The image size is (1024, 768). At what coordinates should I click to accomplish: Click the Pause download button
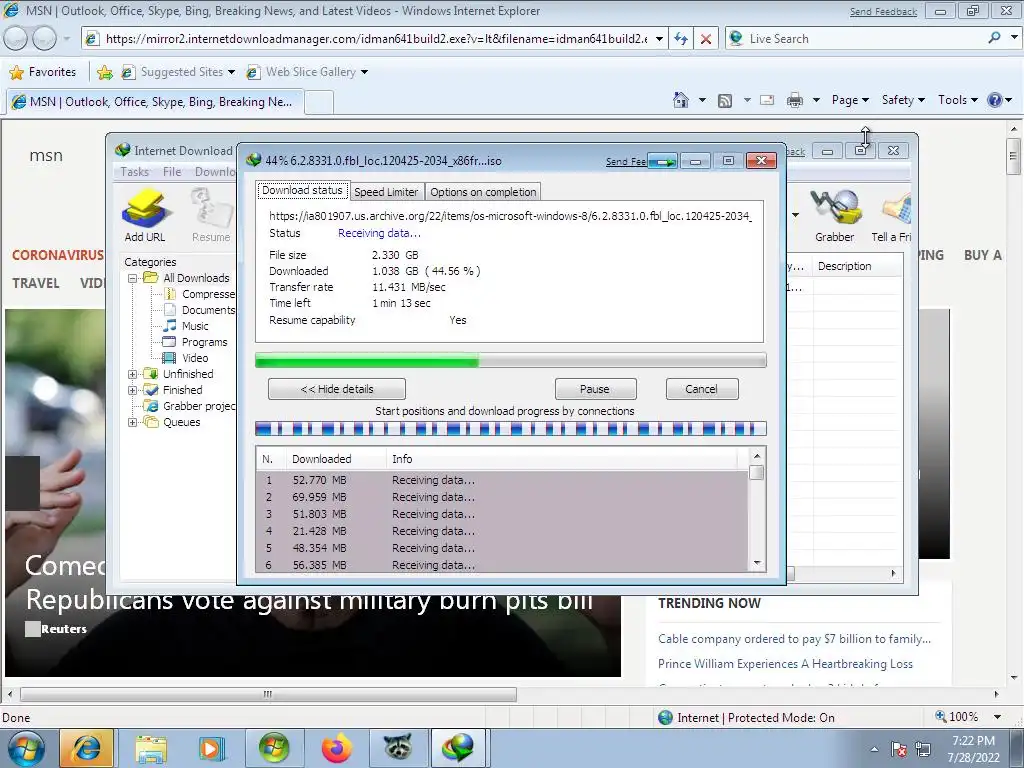click(595, 389)
